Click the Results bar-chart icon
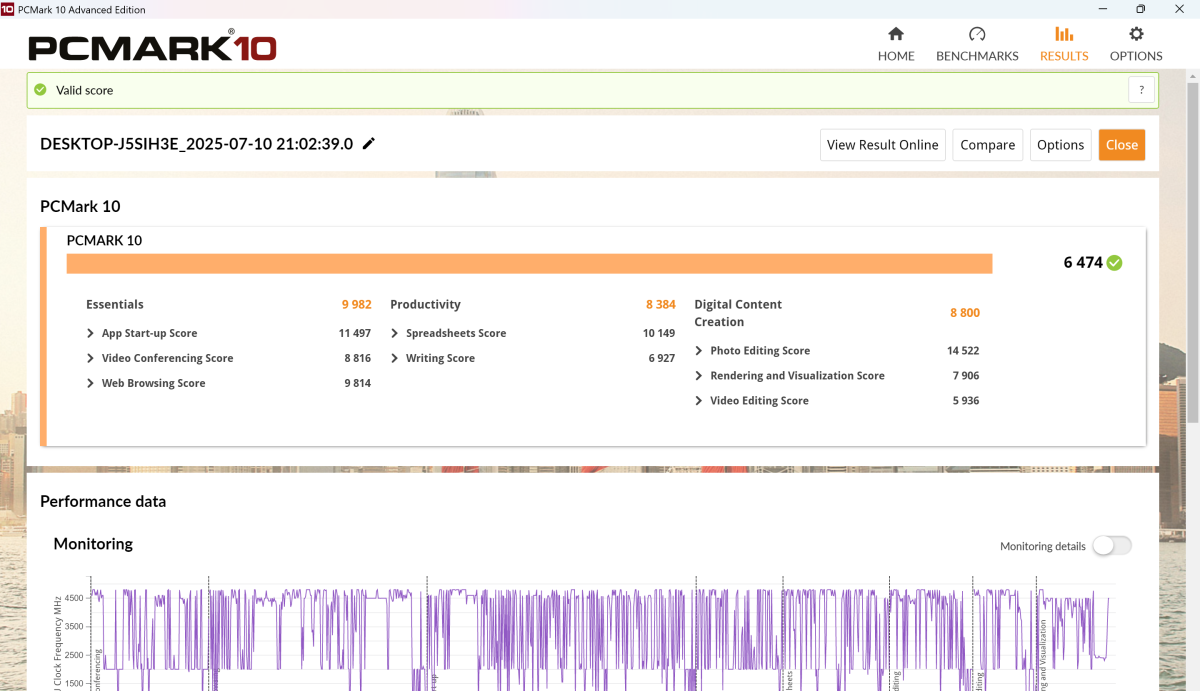Viewport: 1200px width, 691px height. [1064, 34]
